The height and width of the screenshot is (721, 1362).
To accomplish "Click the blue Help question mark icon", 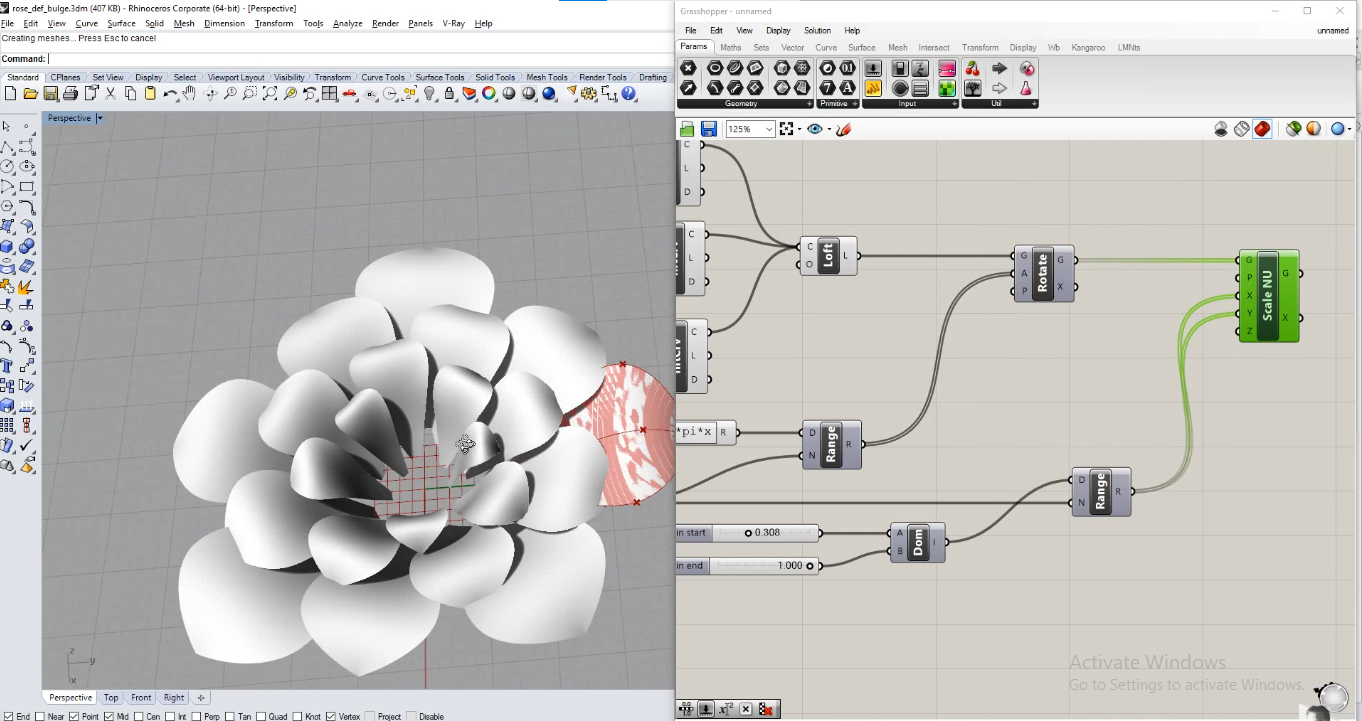I will (629, 93).
